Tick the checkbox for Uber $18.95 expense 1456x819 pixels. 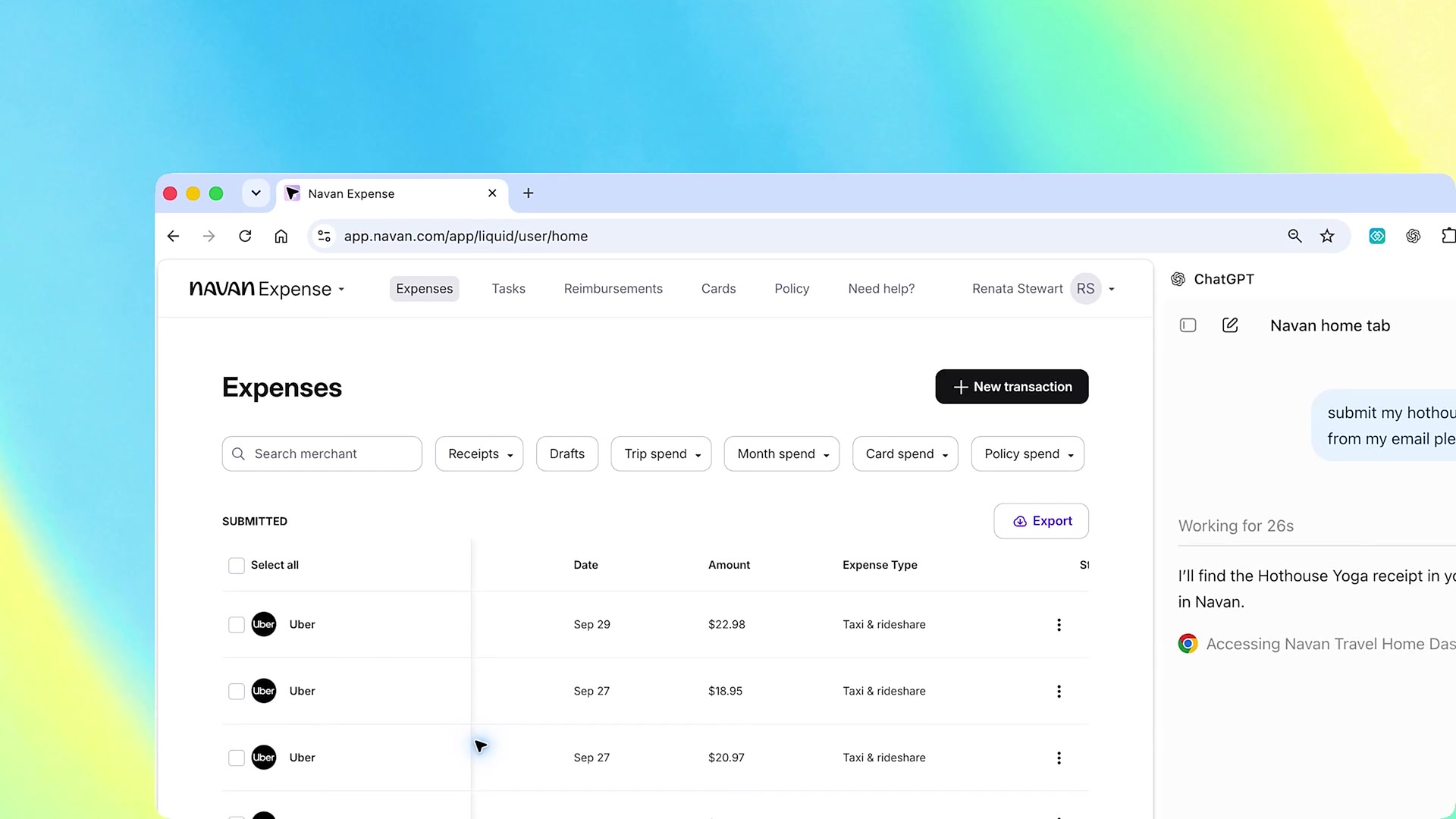[237, 692]
